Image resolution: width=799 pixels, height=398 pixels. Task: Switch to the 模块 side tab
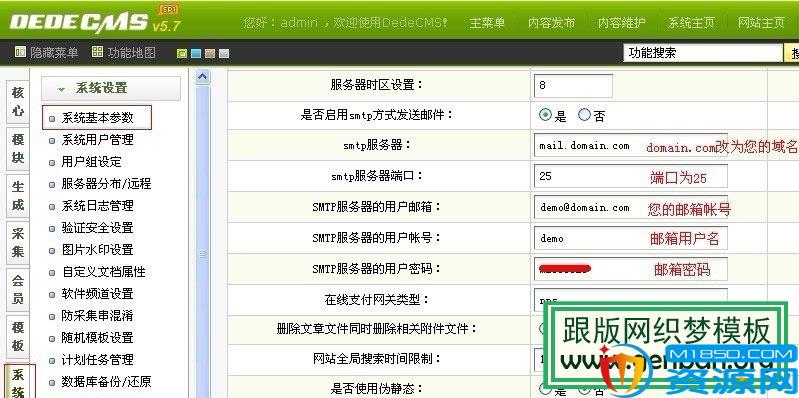[x=18, y=148]
